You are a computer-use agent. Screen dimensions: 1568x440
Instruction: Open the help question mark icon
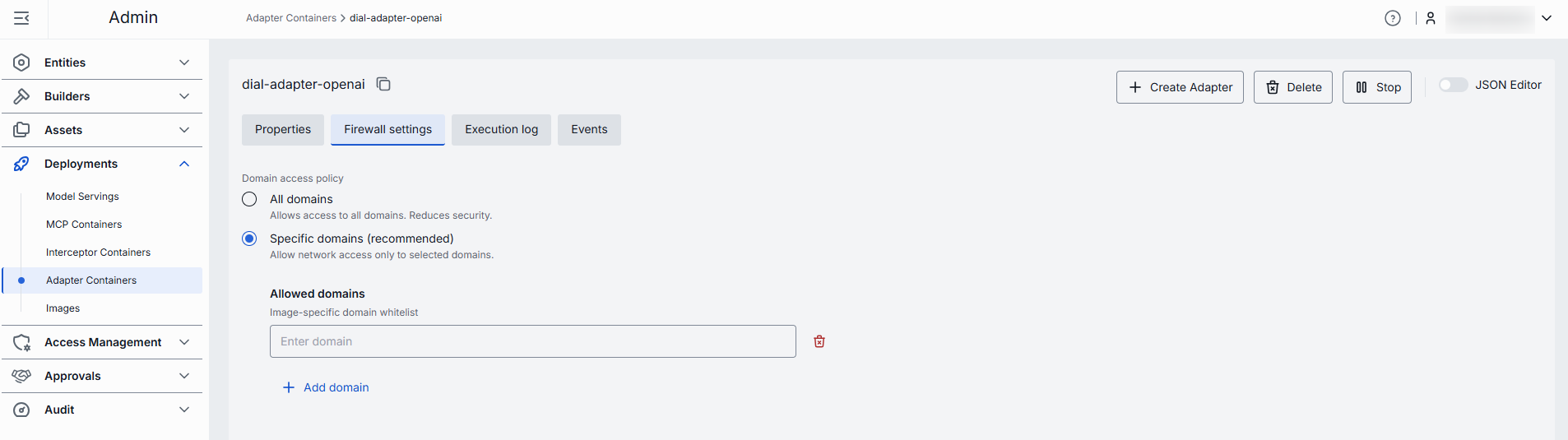pyautogui.click(x=1392, y=18)
